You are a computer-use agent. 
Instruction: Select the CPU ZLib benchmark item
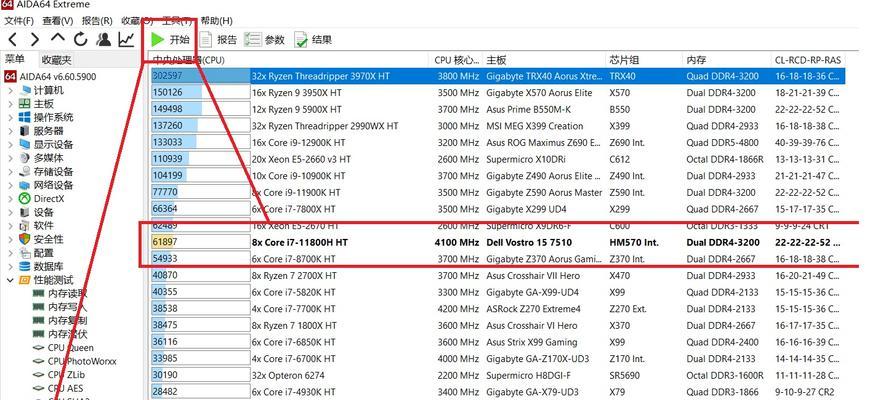tap(59, 375)
